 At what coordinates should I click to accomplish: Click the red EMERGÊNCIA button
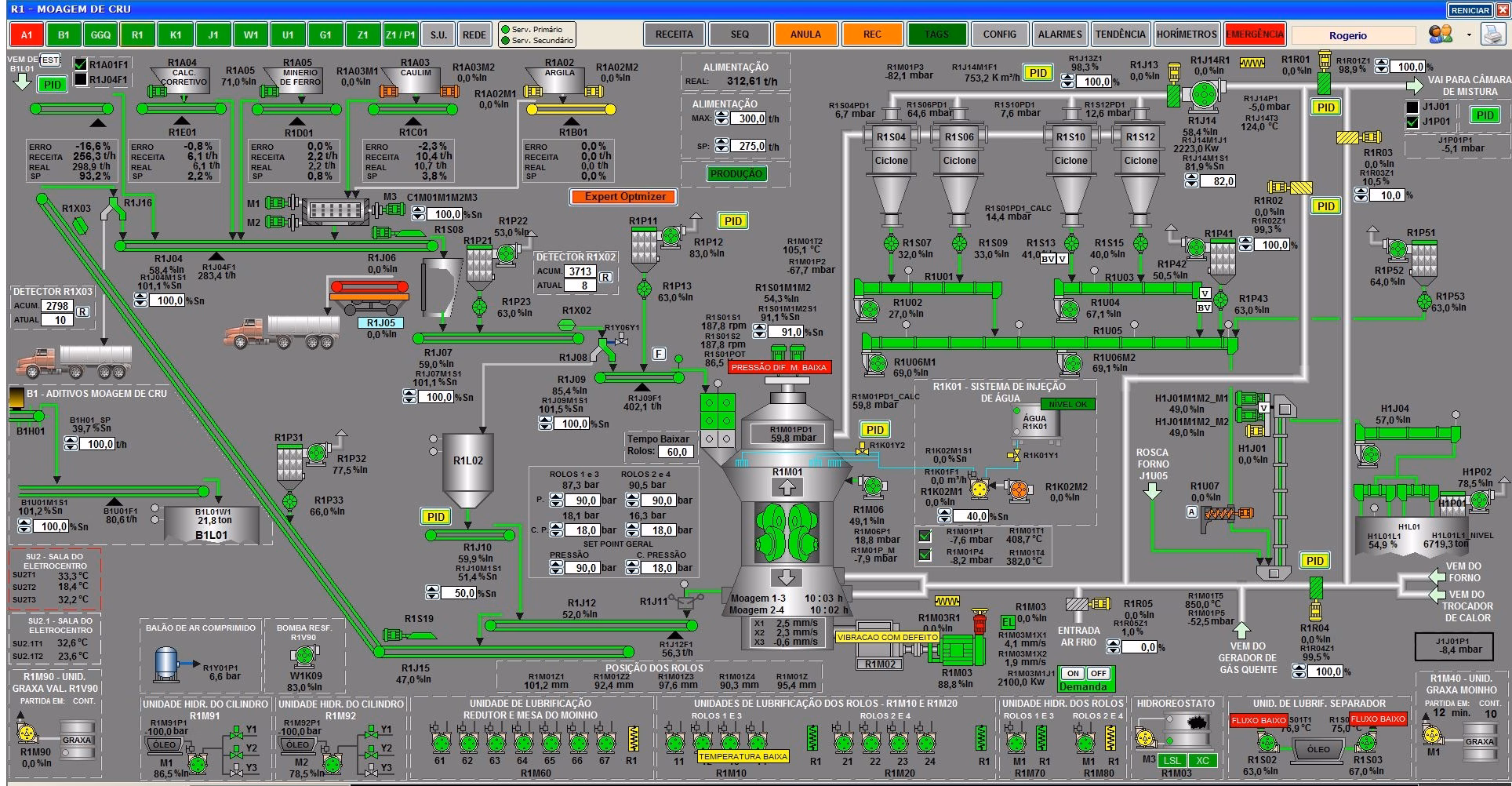pos(1254,35)
